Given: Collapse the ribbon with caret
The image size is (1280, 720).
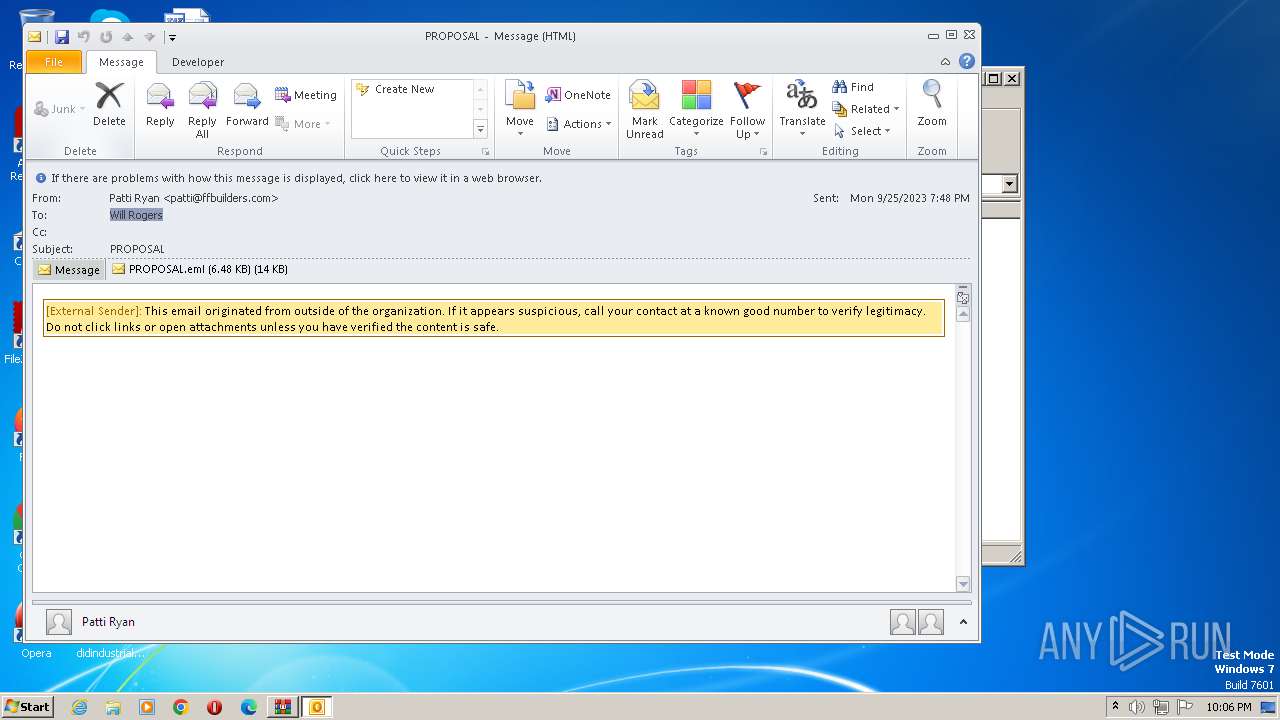Looking at the screenshot, I should click(x=945, y=62).
